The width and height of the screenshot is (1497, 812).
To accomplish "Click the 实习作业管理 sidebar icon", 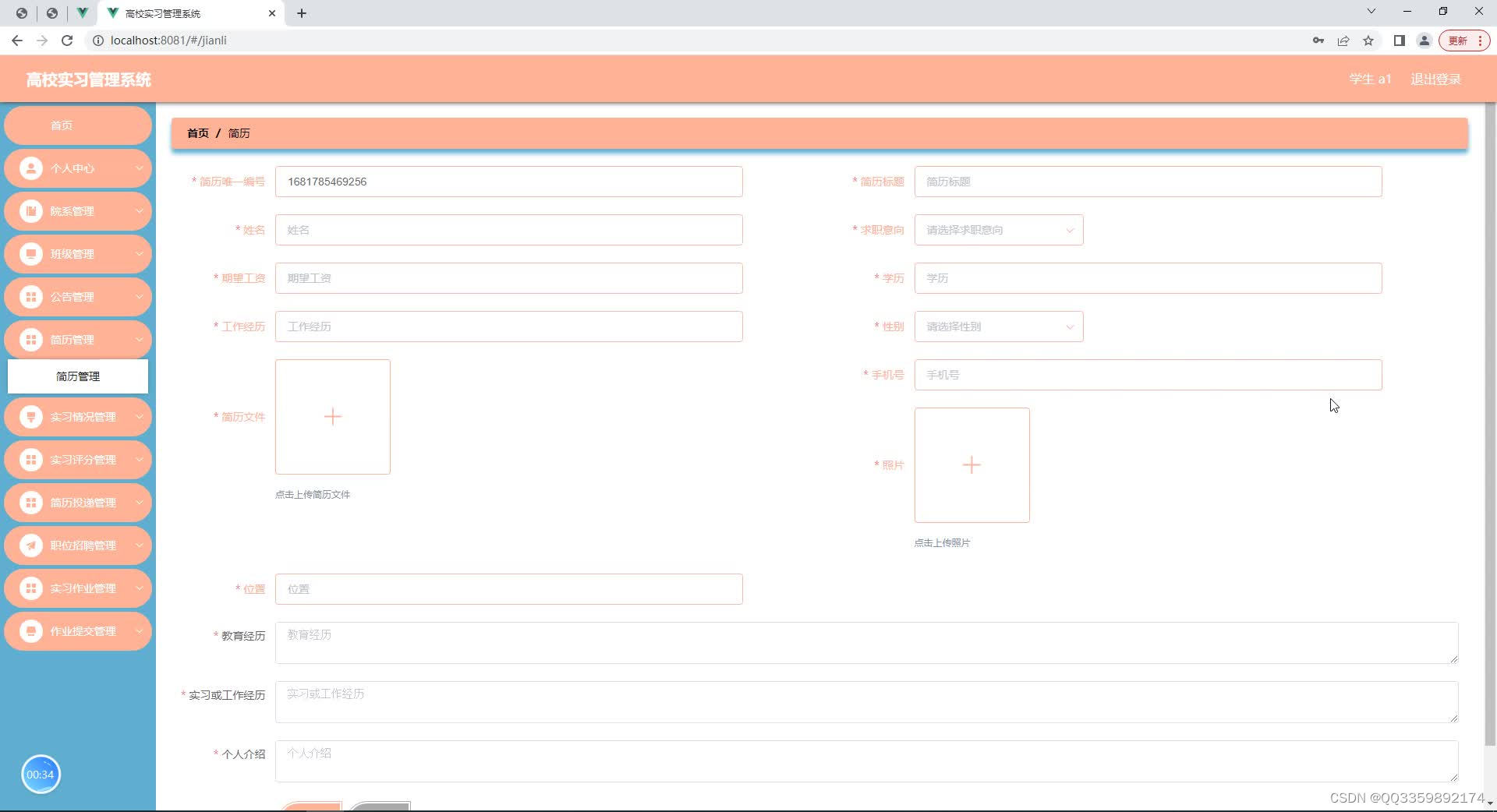I will click(x=31, y=588).
